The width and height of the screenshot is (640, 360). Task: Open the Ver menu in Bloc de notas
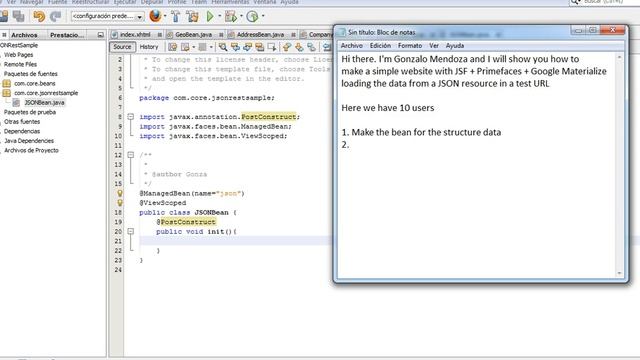coord(434,46)
